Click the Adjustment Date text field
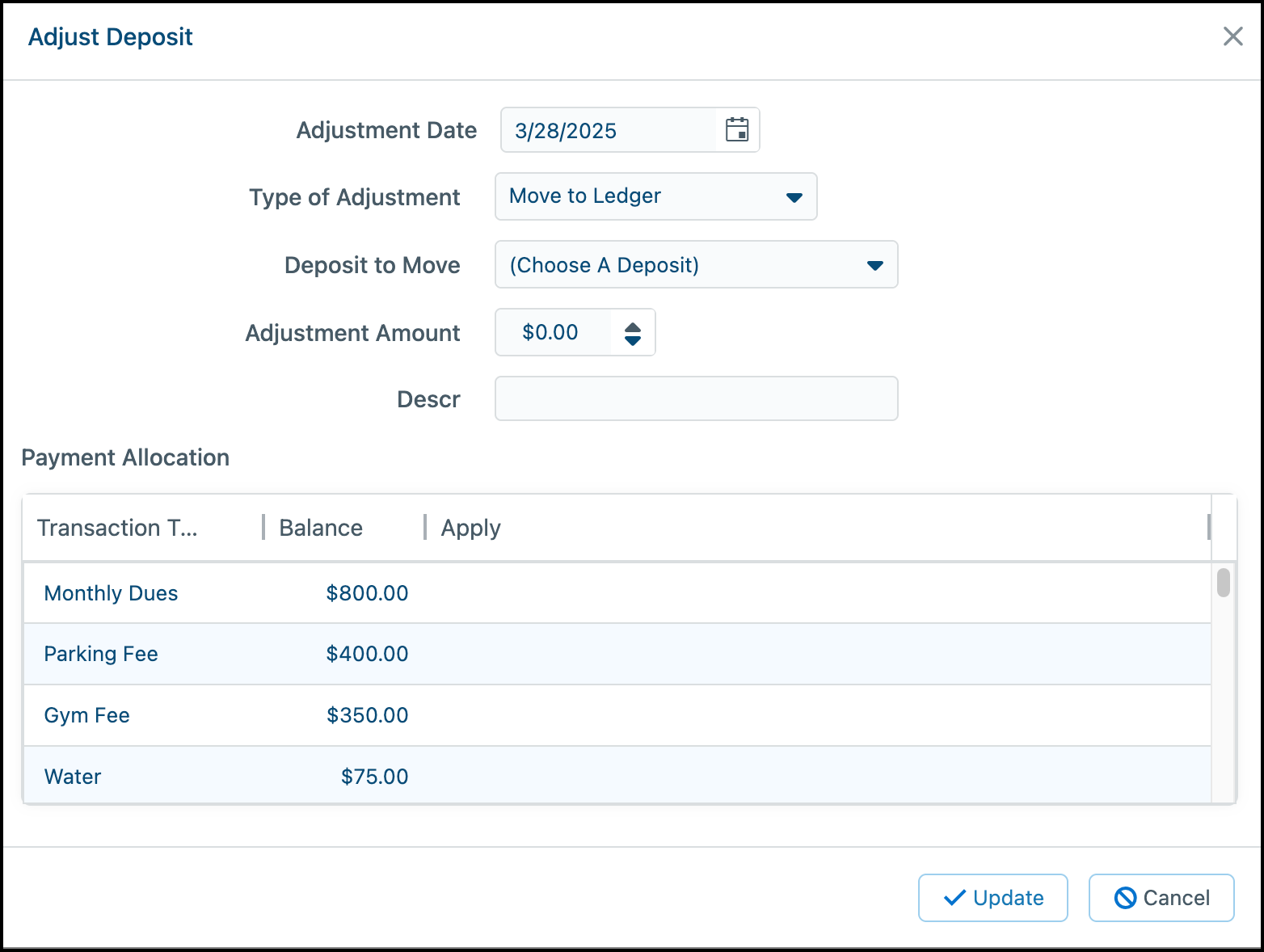The height and width of the screenshot is (952, 1264). coord(608,130)
